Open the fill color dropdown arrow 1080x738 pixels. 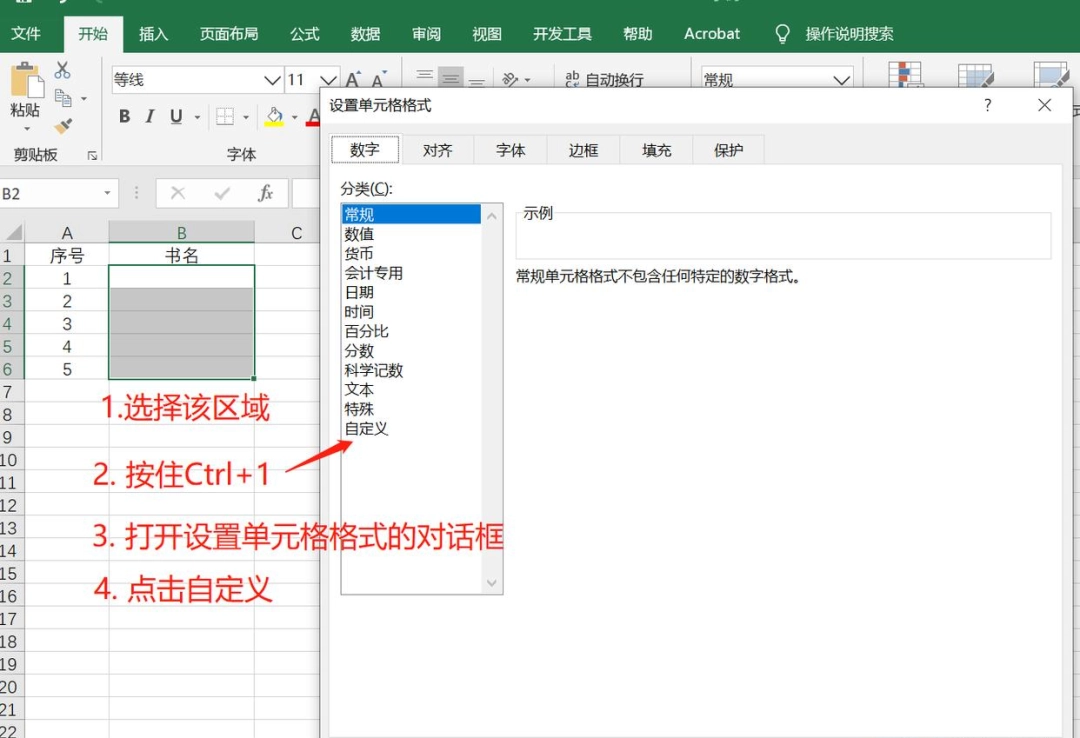[295, 117]
